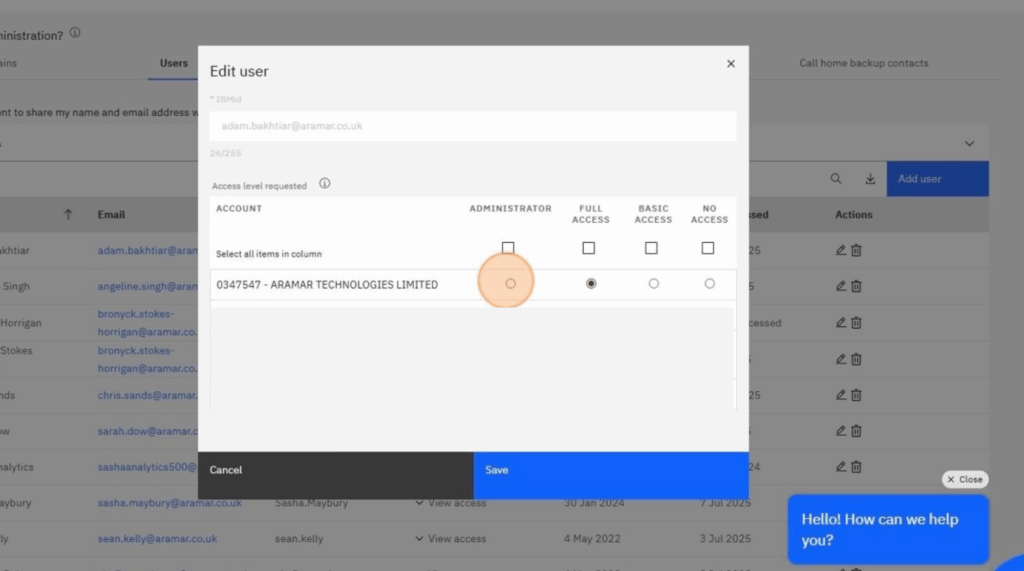Switch to the Users tab
The width and height of the screenshot is (1024, 571).
tap(174, 63)
